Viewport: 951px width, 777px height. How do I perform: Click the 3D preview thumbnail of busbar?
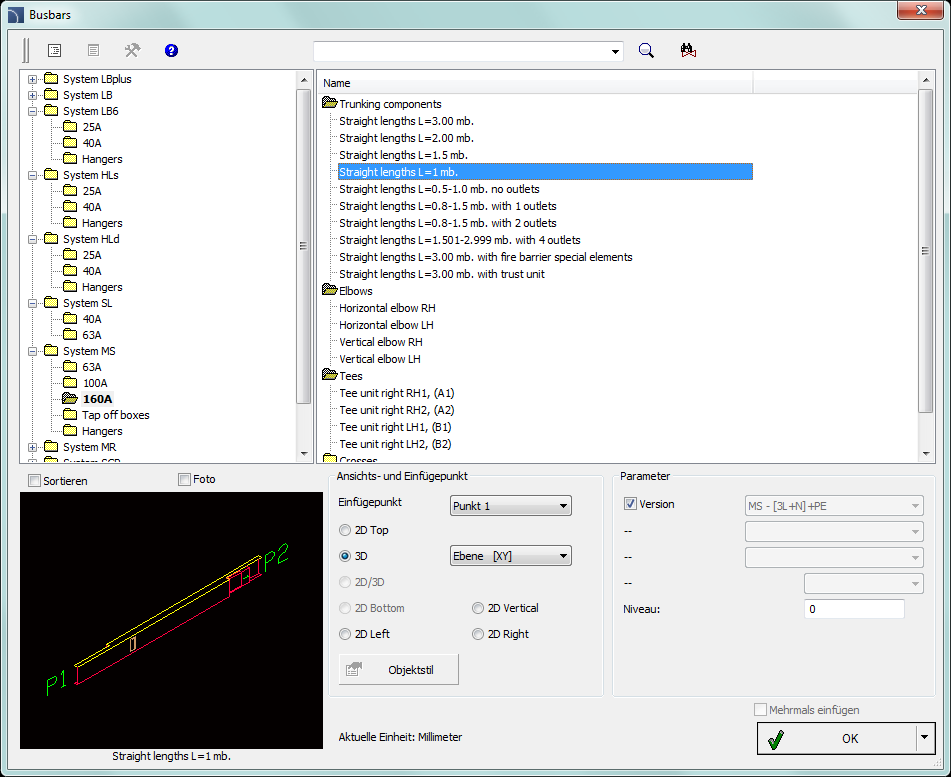(x=169, y=620)
